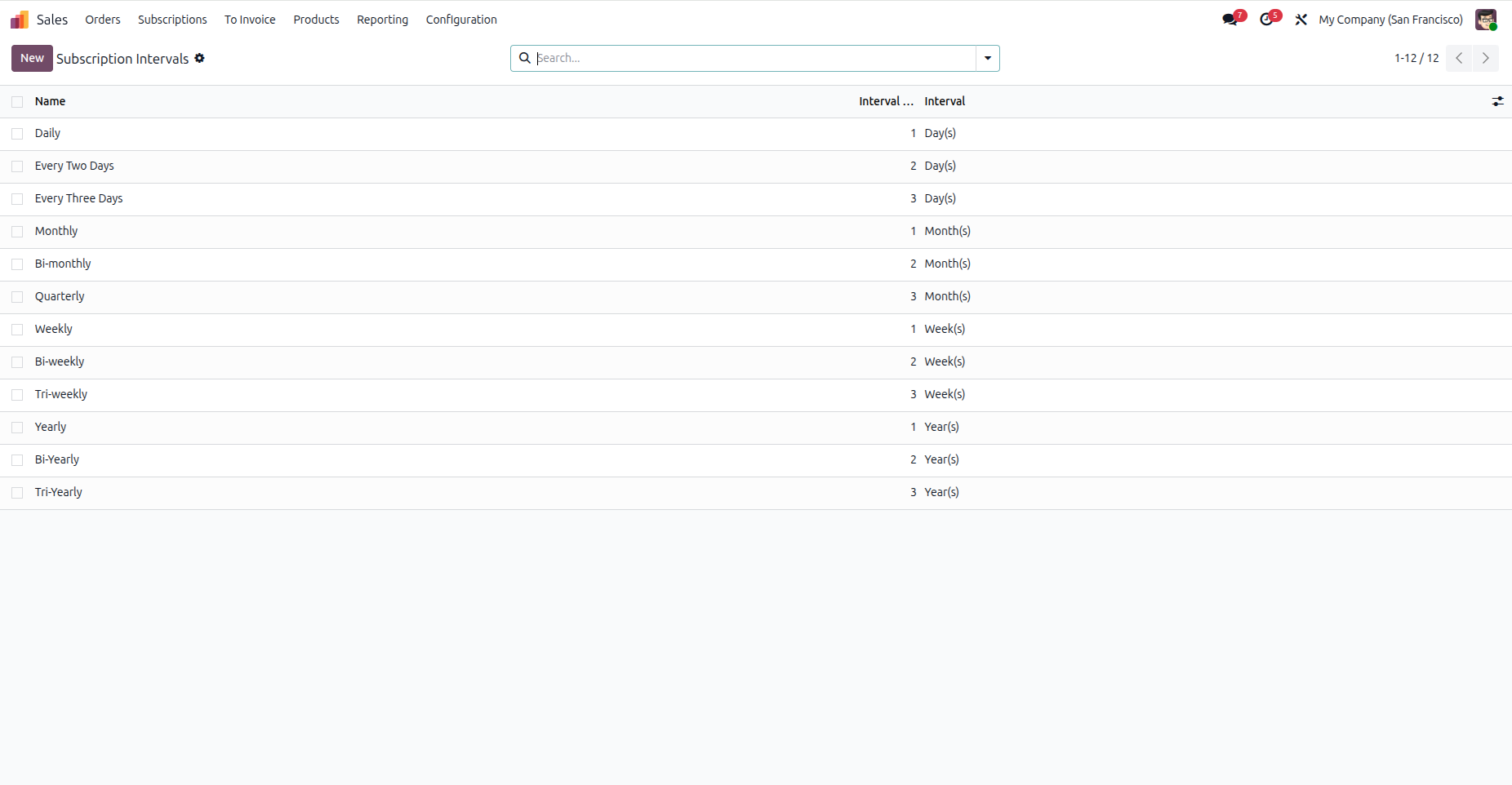Create a New subscription interval
The image size is (1512, 785).
32,58
